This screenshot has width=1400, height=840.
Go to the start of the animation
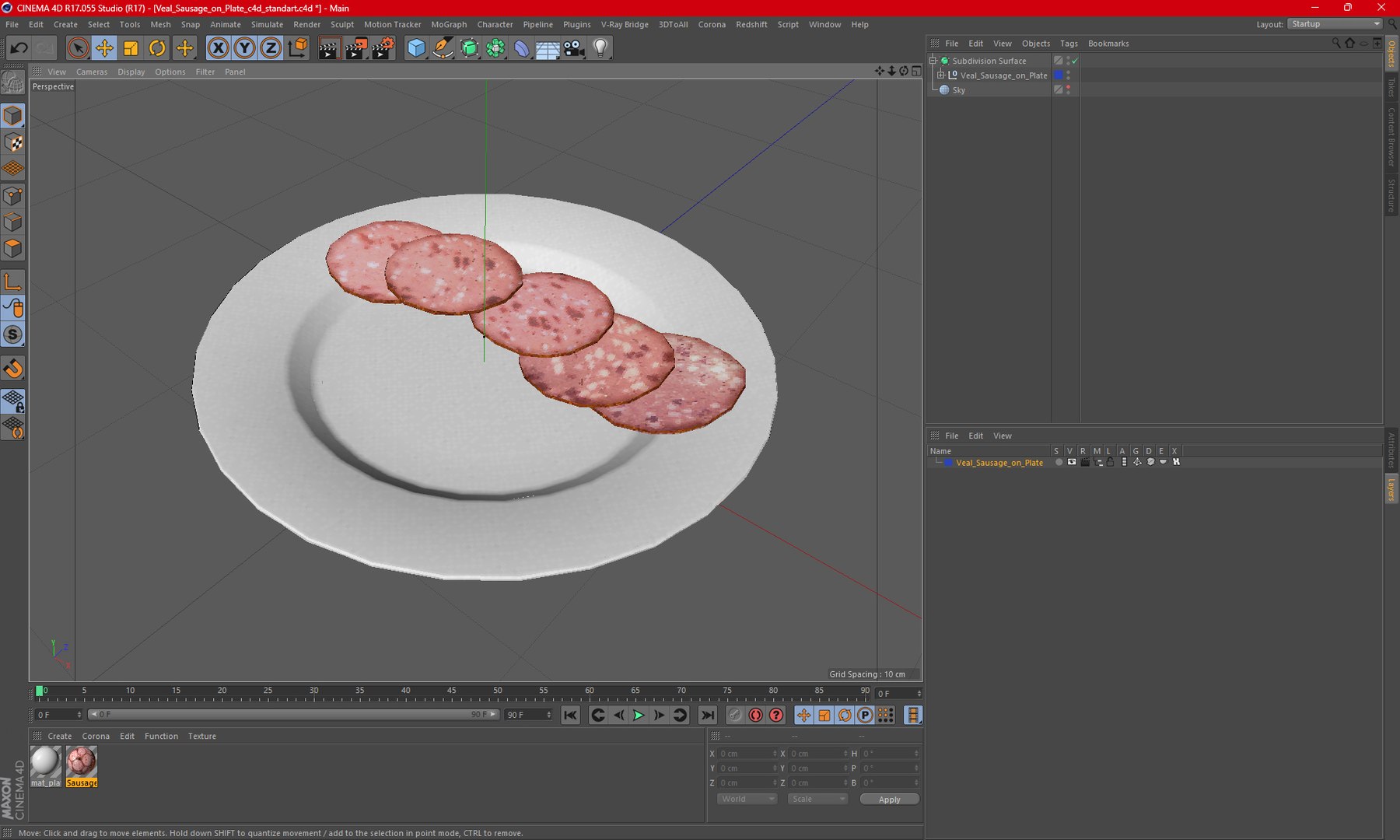[x=570, y=715]
